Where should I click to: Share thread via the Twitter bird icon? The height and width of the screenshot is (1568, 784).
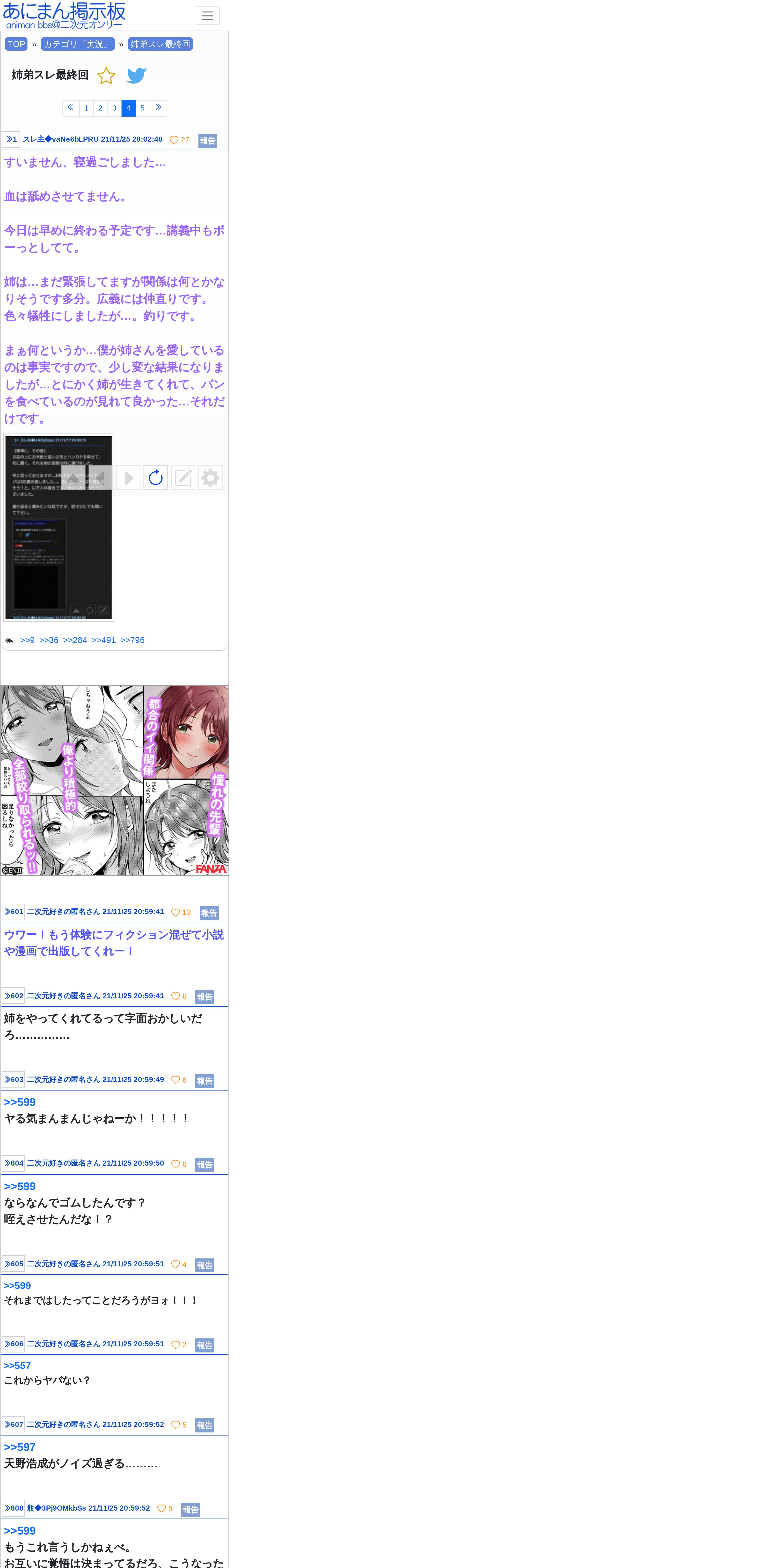(x=136, y=76)
